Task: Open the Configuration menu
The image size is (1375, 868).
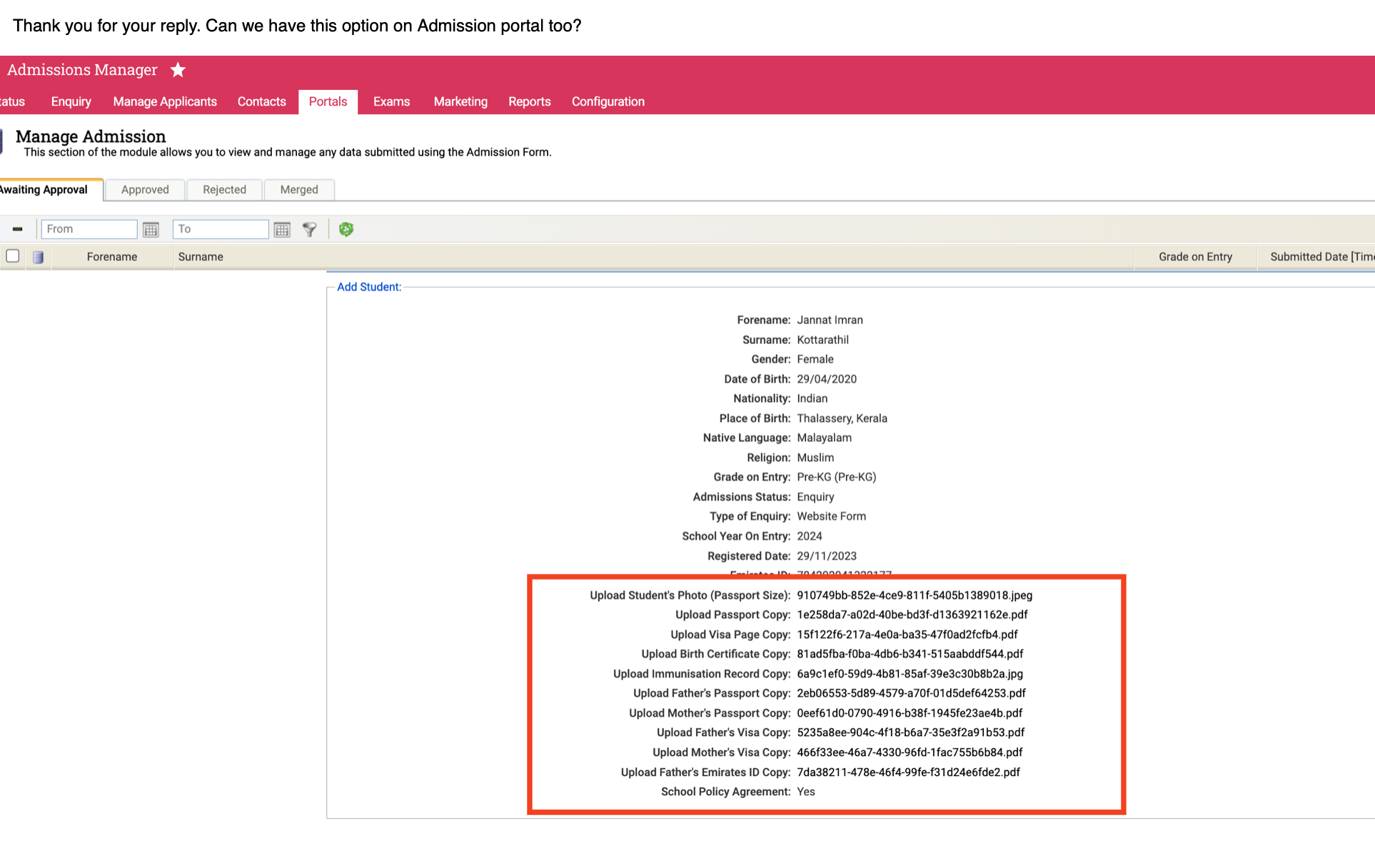Action: click(608, 102)
